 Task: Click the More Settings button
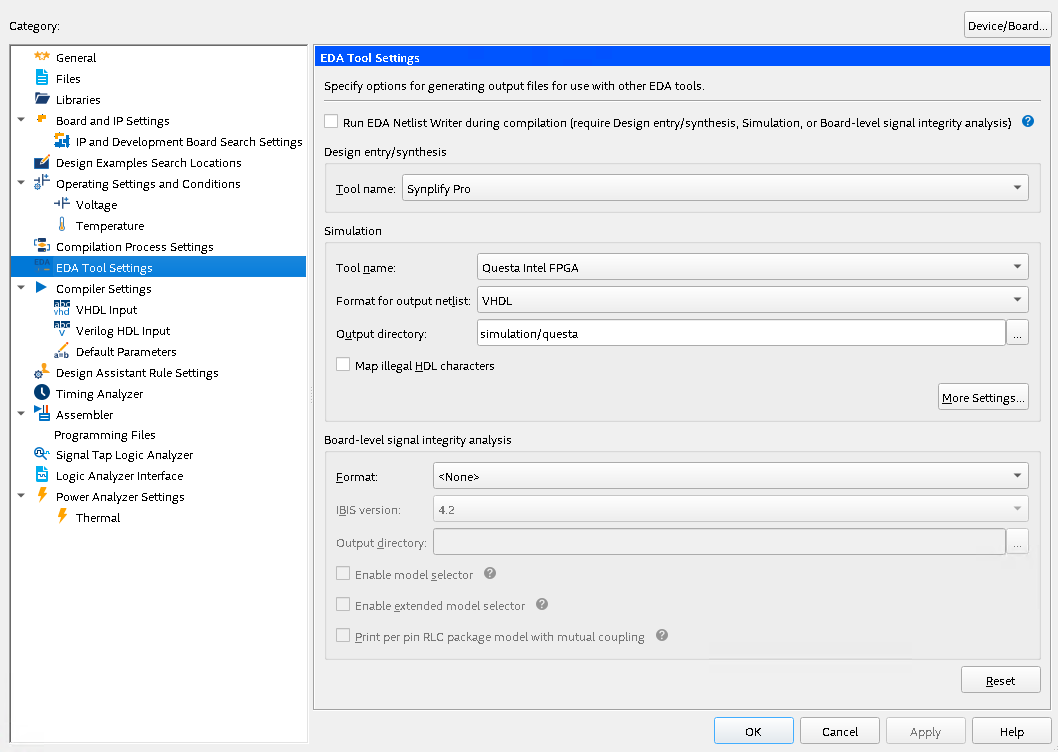[x=983, y=398]
